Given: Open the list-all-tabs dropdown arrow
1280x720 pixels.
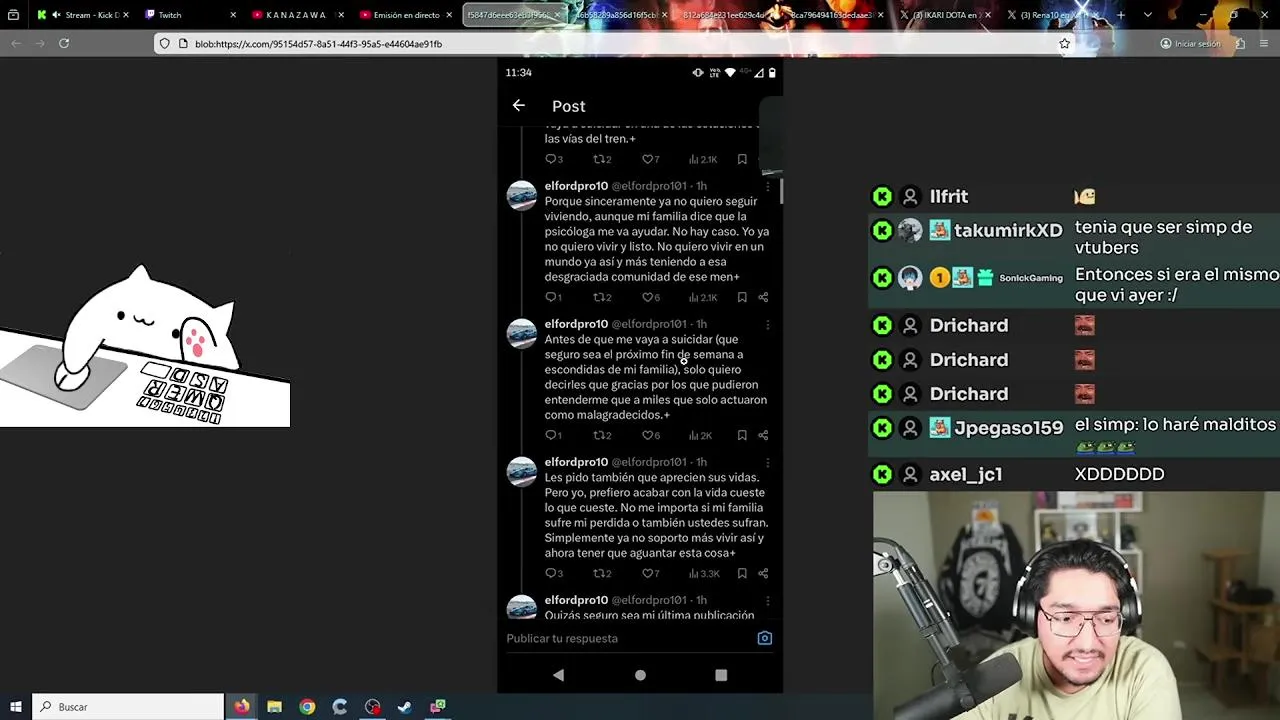Looking at the screenshot, I should [1147, 15].
